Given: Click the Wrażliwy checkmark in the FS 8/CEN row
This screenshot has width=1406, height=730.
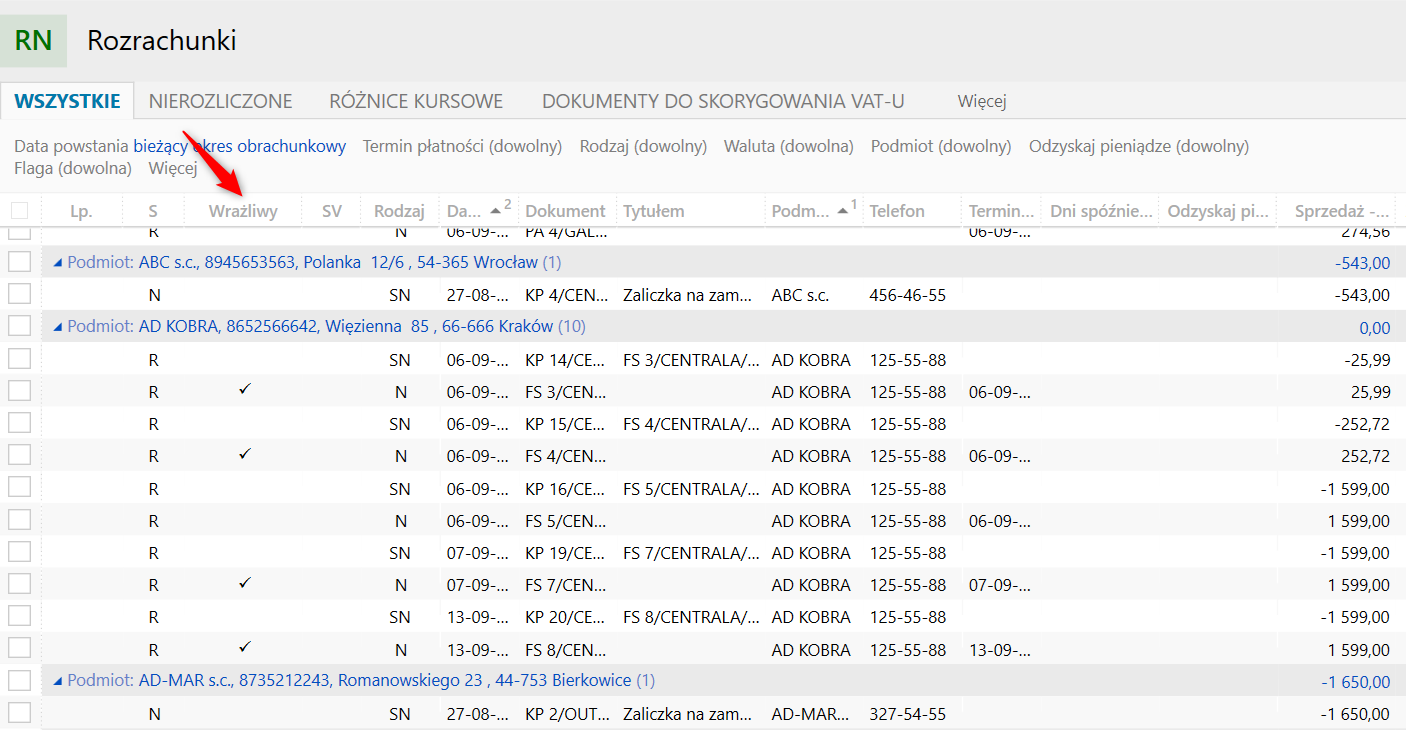Looking at the screenshot, I should pos(245,647).
